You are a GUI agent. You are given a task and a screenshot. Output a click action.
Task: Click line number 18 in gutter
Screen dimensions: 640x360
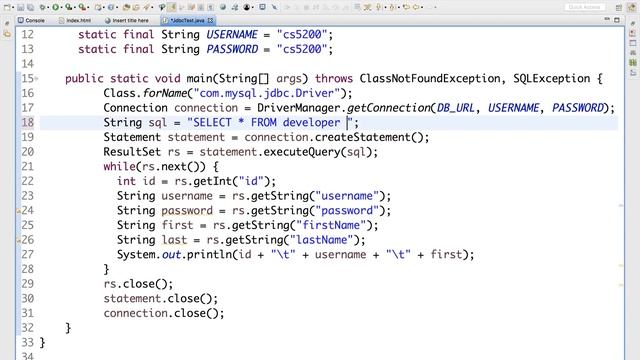coord(28,122)
